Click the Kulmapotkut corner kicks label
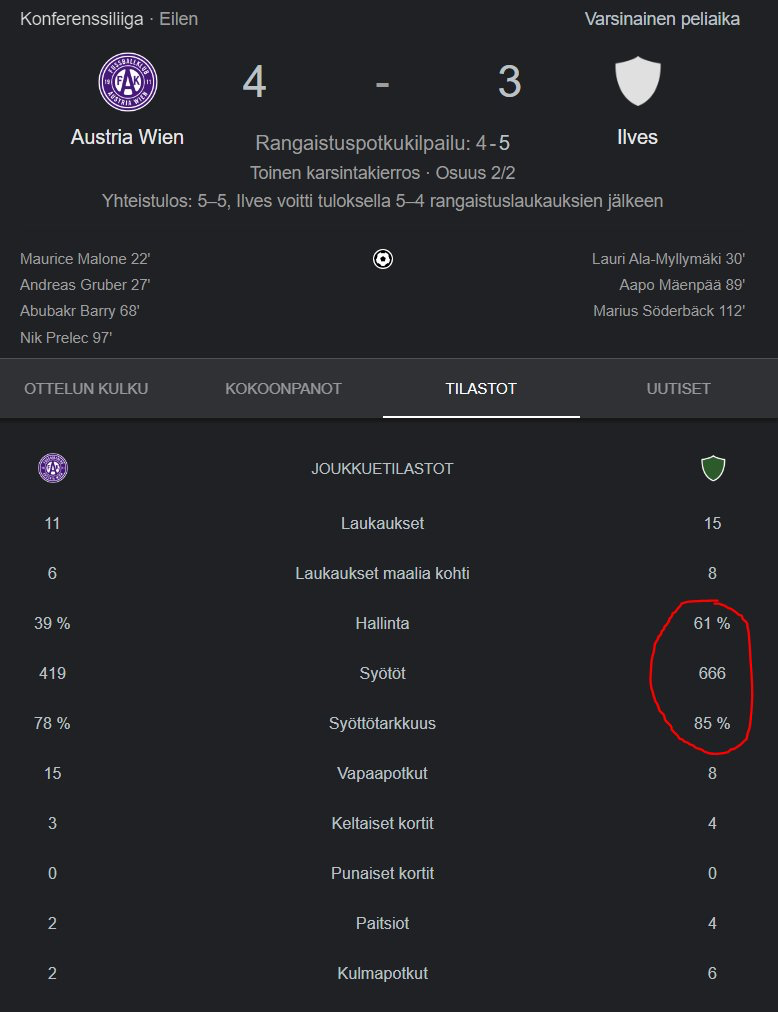 [x=382, y=973]
